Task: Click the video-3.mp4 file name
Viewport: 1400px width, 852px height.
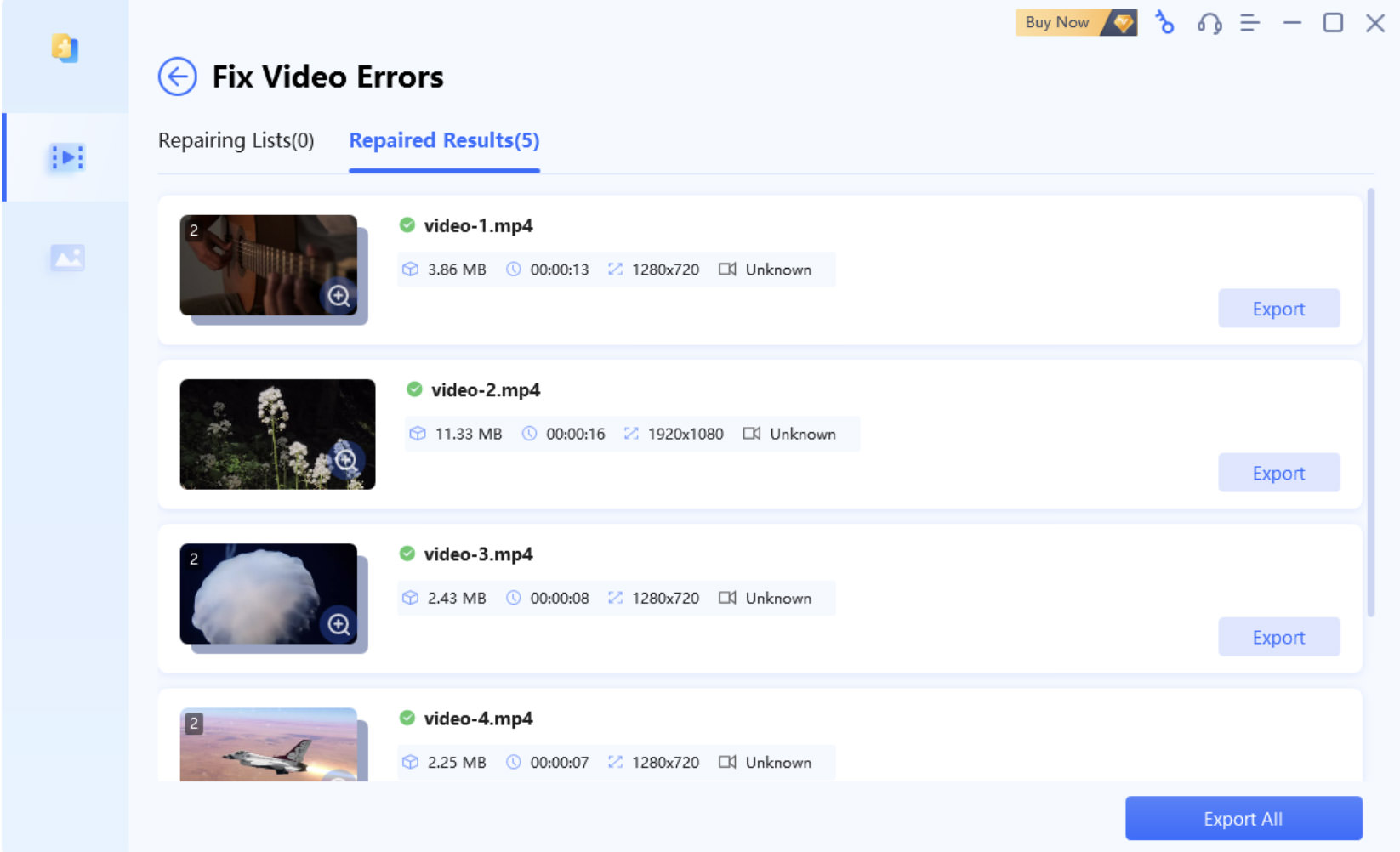Action: (x=478, y=554)
